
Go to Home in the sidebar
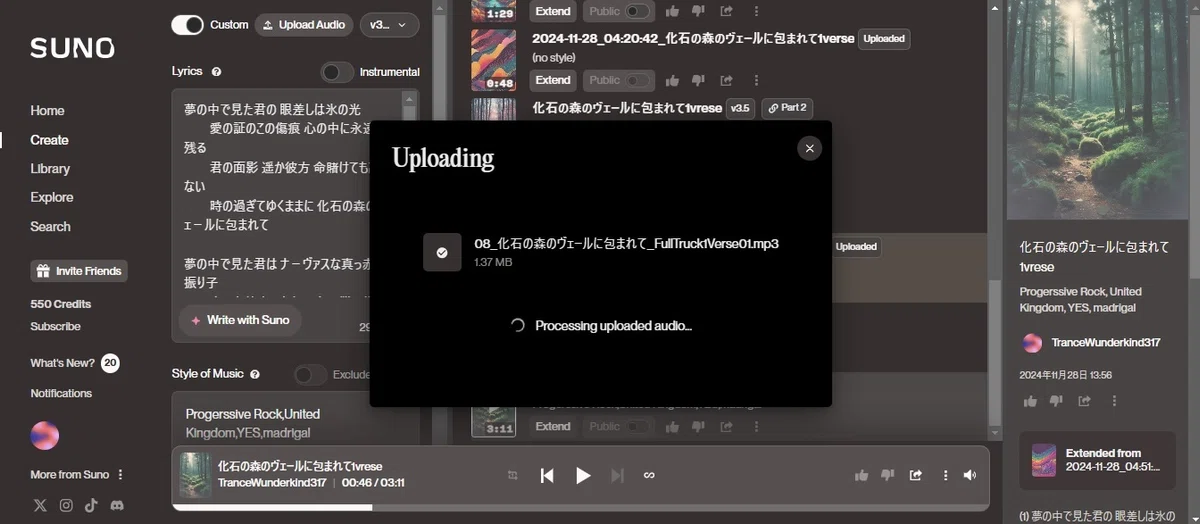(x=47, y=111)
